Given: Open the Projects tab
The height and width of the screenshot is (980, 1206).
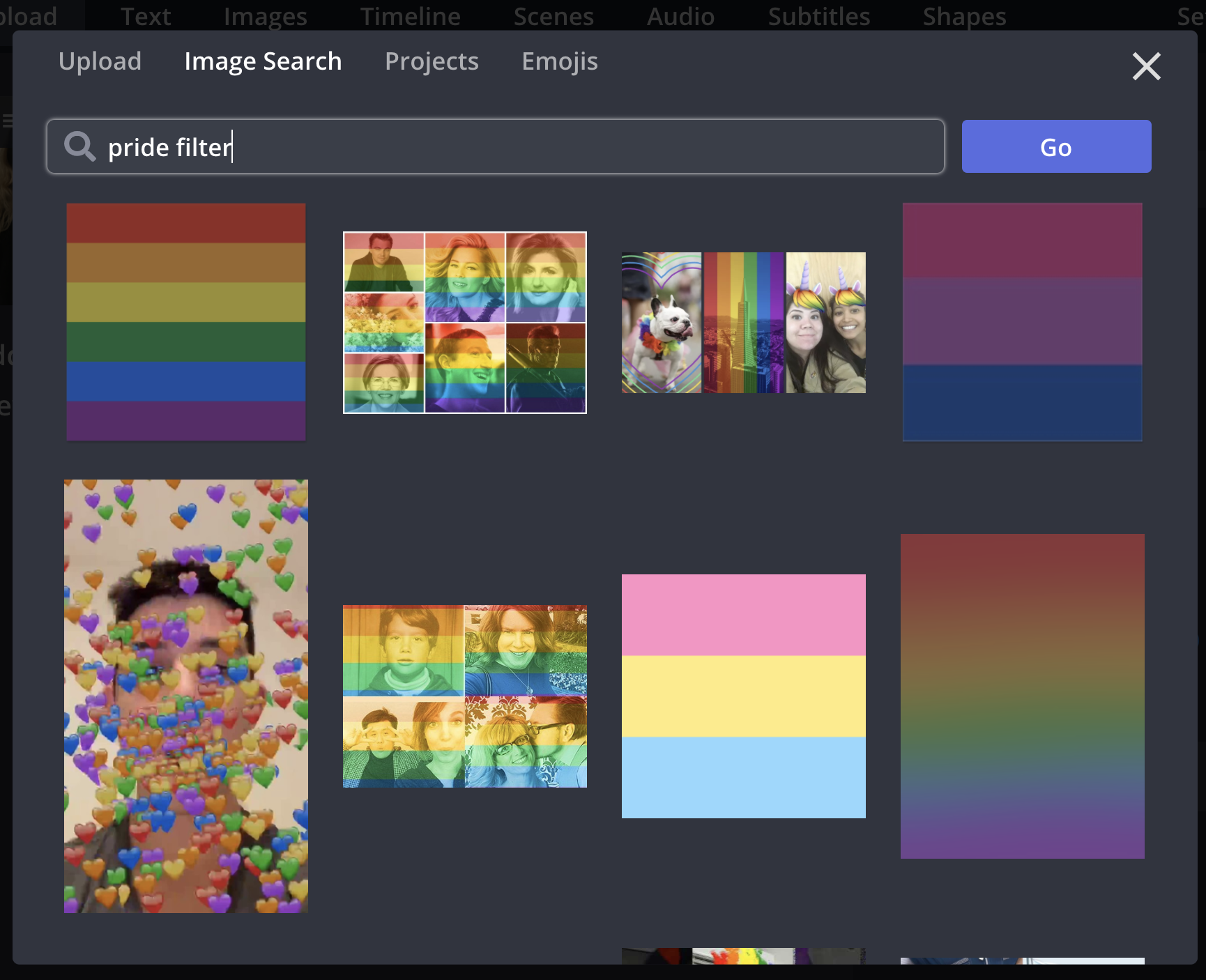Looking at the screenshot, I should coord(432,61).
